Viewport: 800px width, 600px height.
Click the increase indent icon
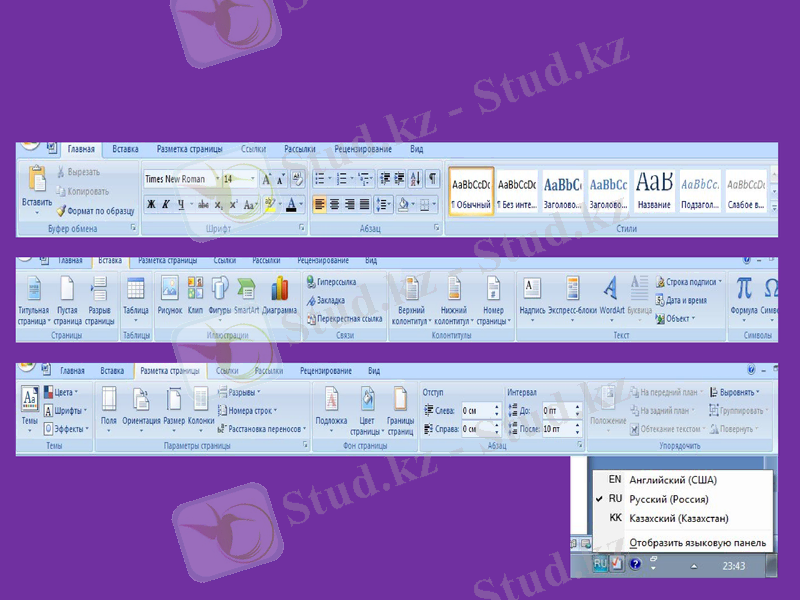pos(399,179)
